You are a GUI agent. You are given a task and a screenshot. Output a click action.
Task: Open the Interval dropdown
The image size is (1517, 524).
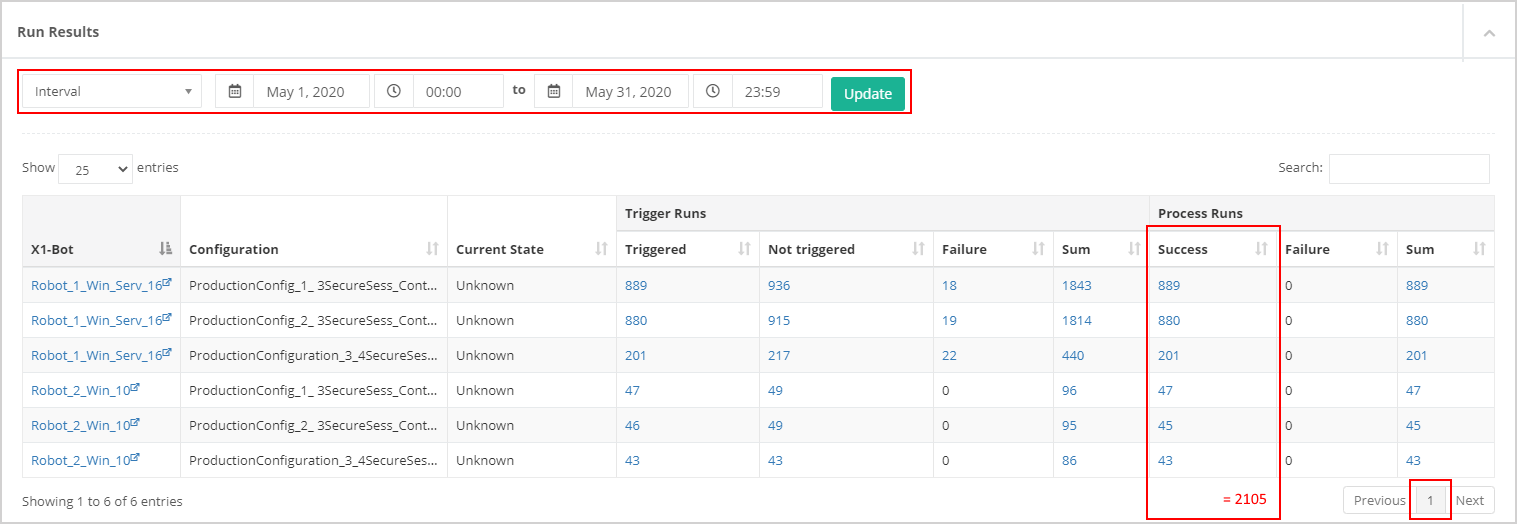(112, 91)
